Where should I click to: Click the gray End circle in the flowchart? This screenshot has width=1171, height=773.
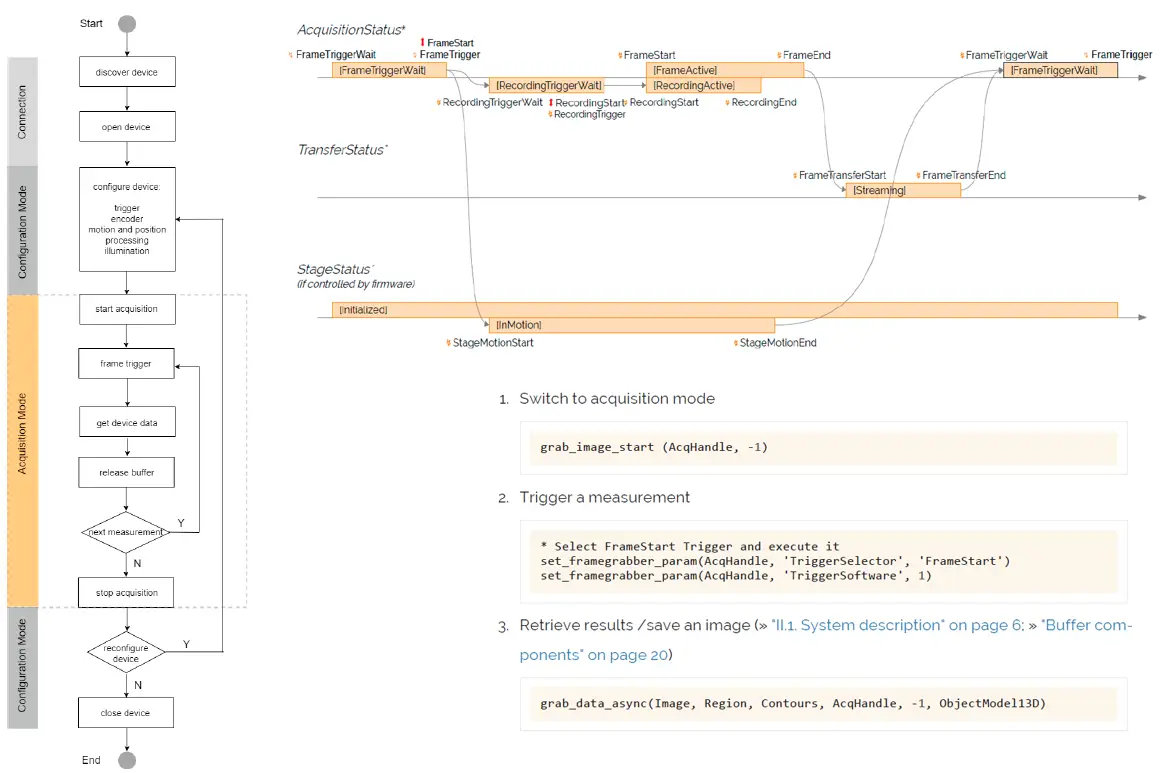coord(127,760)
